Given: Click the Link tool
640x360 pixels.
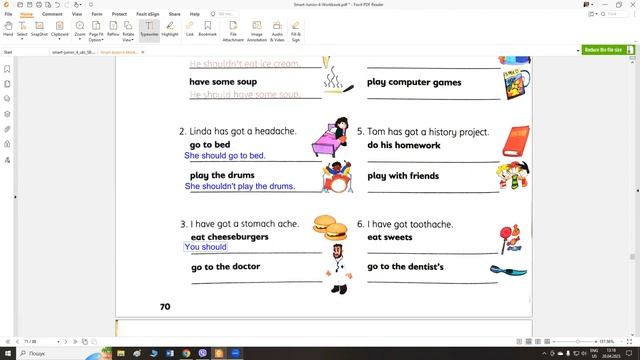Looking at the screenshot, I should [190, 29].
